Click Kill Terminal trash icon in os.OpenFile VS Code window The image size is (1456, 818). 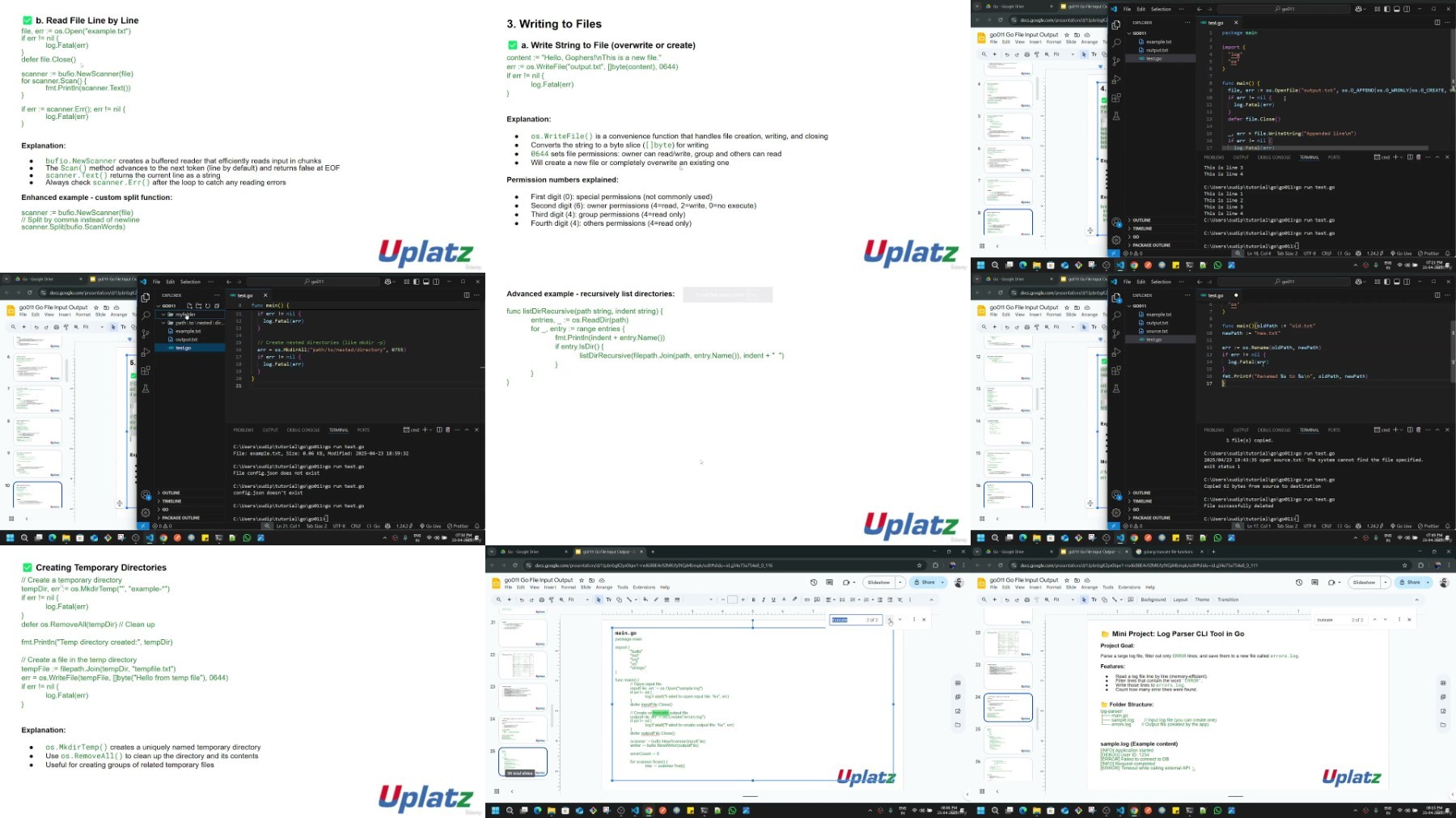[1418, 157]
